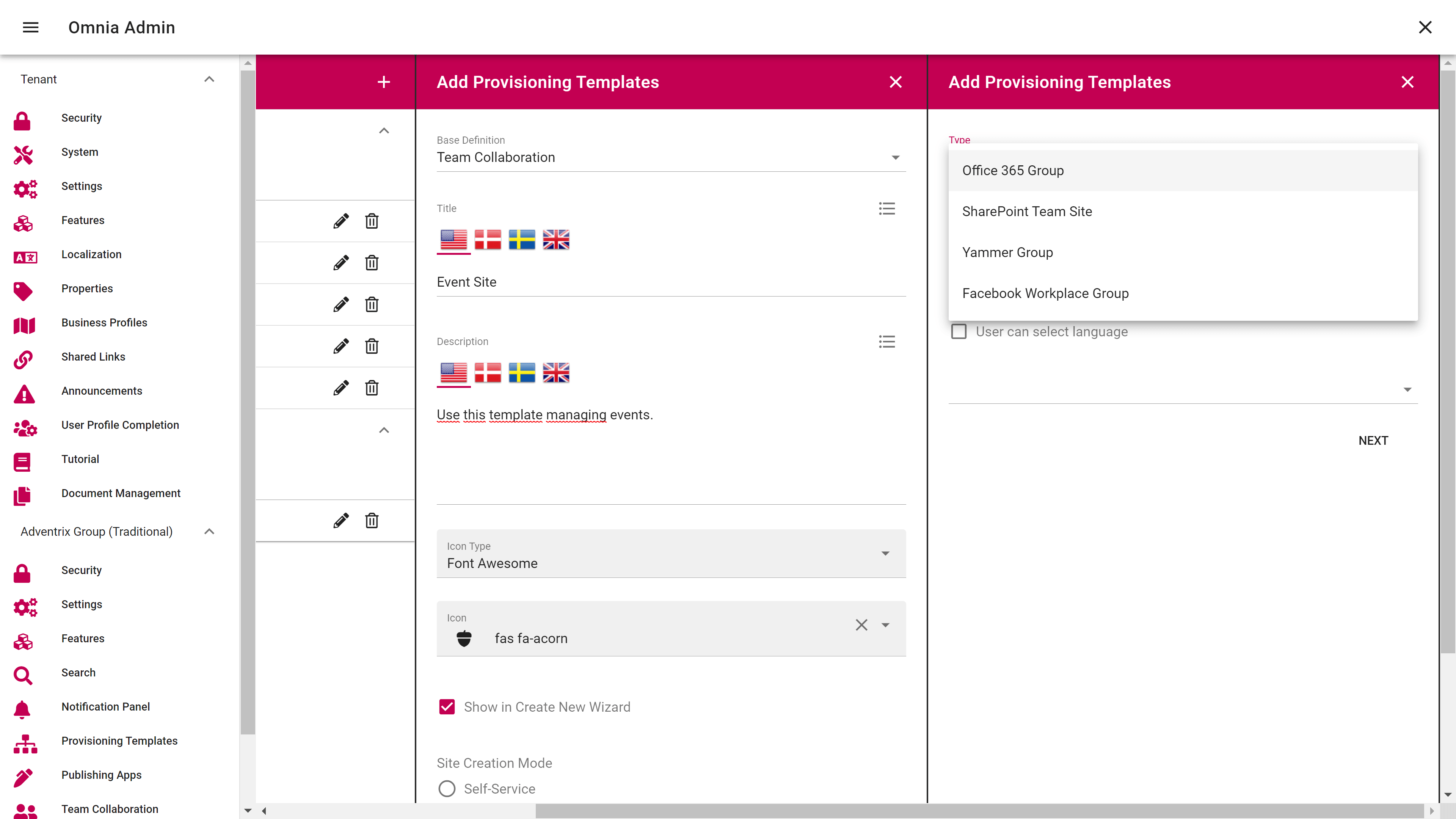
Task: Click the Localization icon in sidebar
Action: click(25, 258)
